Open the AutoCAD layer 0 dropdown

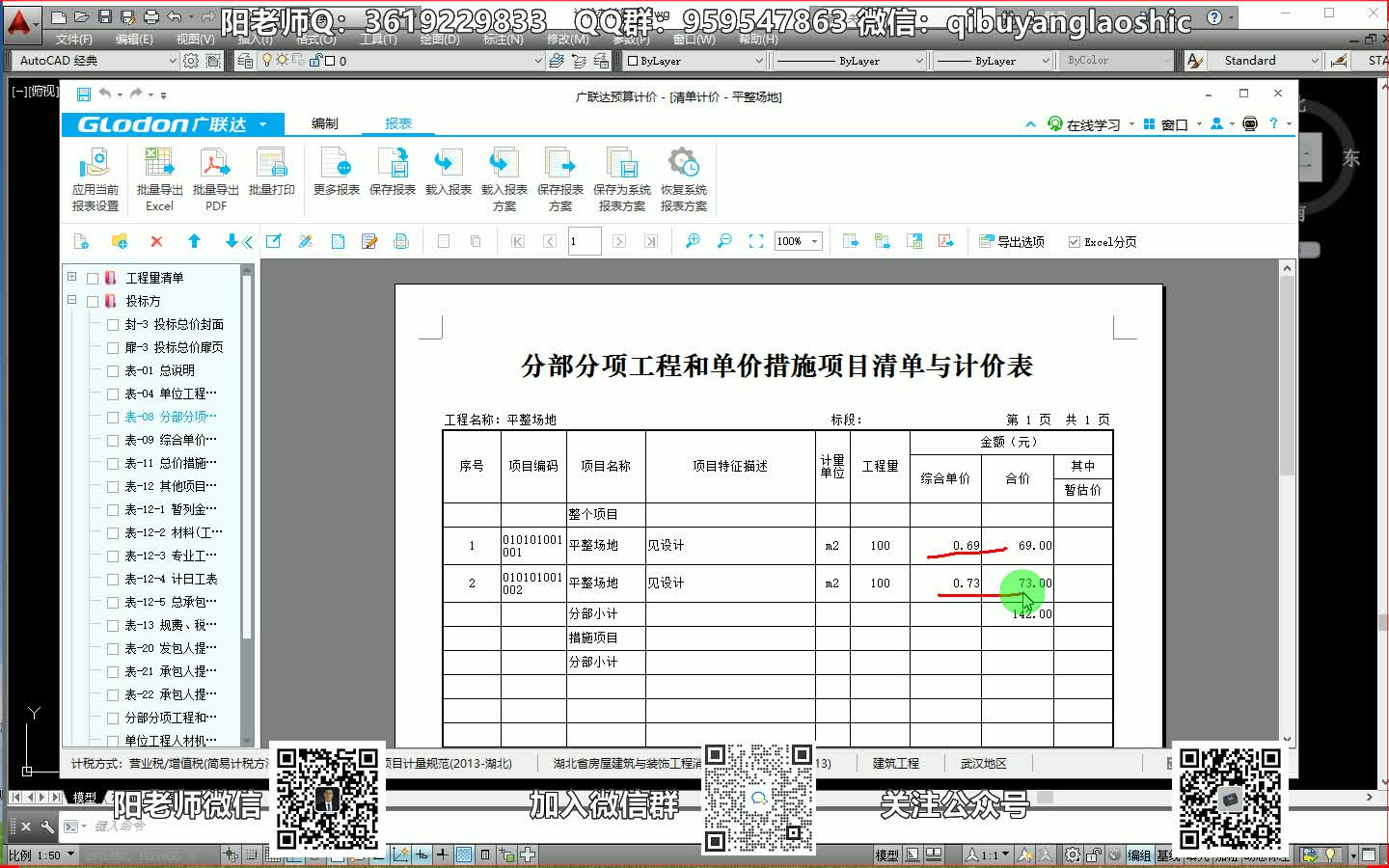pyautogui.click(x=538, y=61)
